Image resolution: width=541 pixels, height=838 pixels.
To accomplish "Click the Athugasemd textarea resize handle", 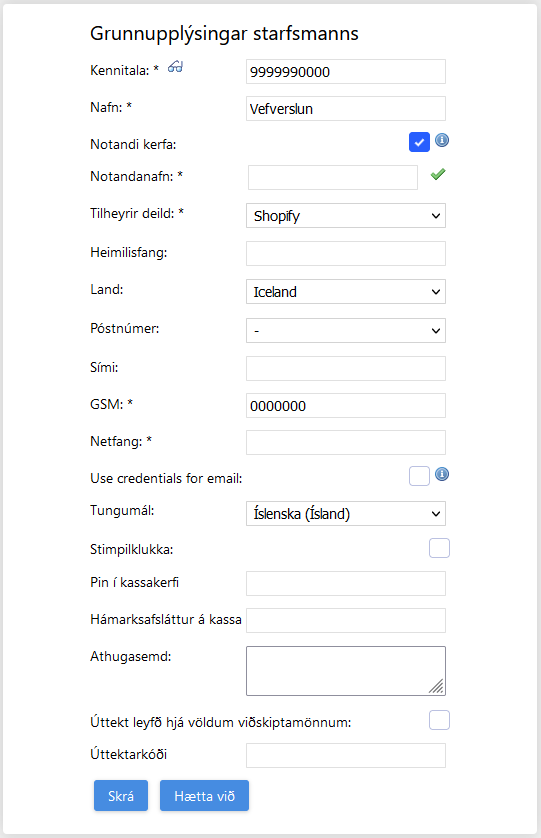I will click(x=437, y=687).
